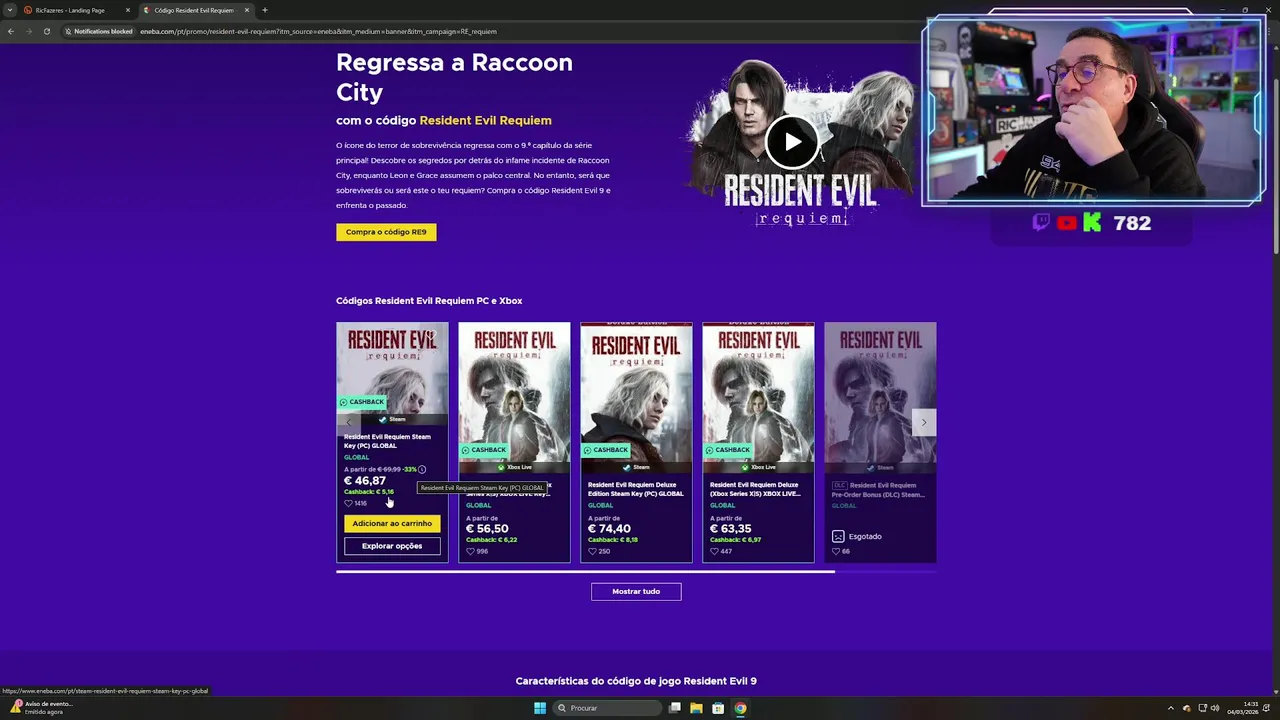The width and height of the screenshot is (1280, 720).
Task: Click 'Cashback: € 6,22' text
Action: [x=491, y=540]
